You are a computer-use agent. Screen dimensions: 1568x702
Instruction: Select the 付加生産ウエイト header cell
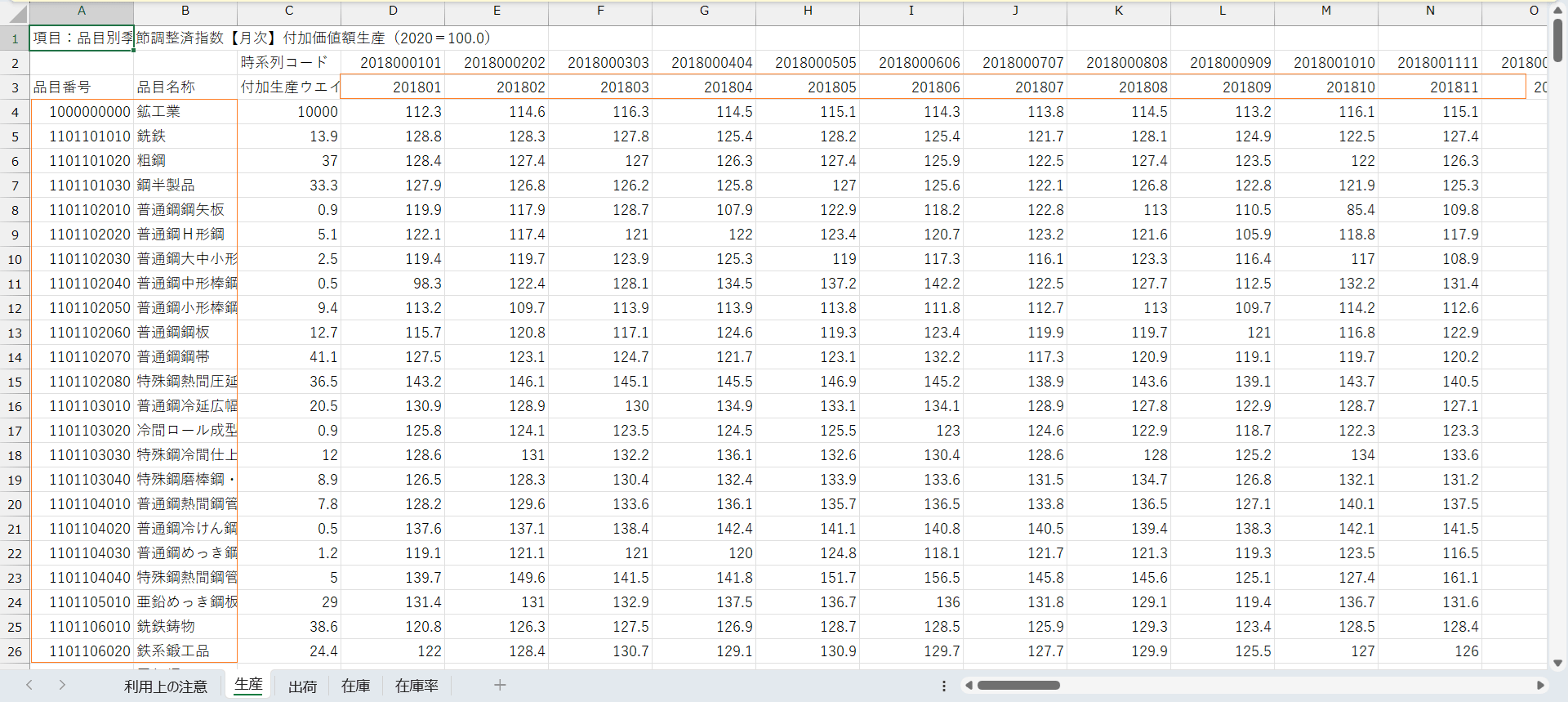(288, 87)
